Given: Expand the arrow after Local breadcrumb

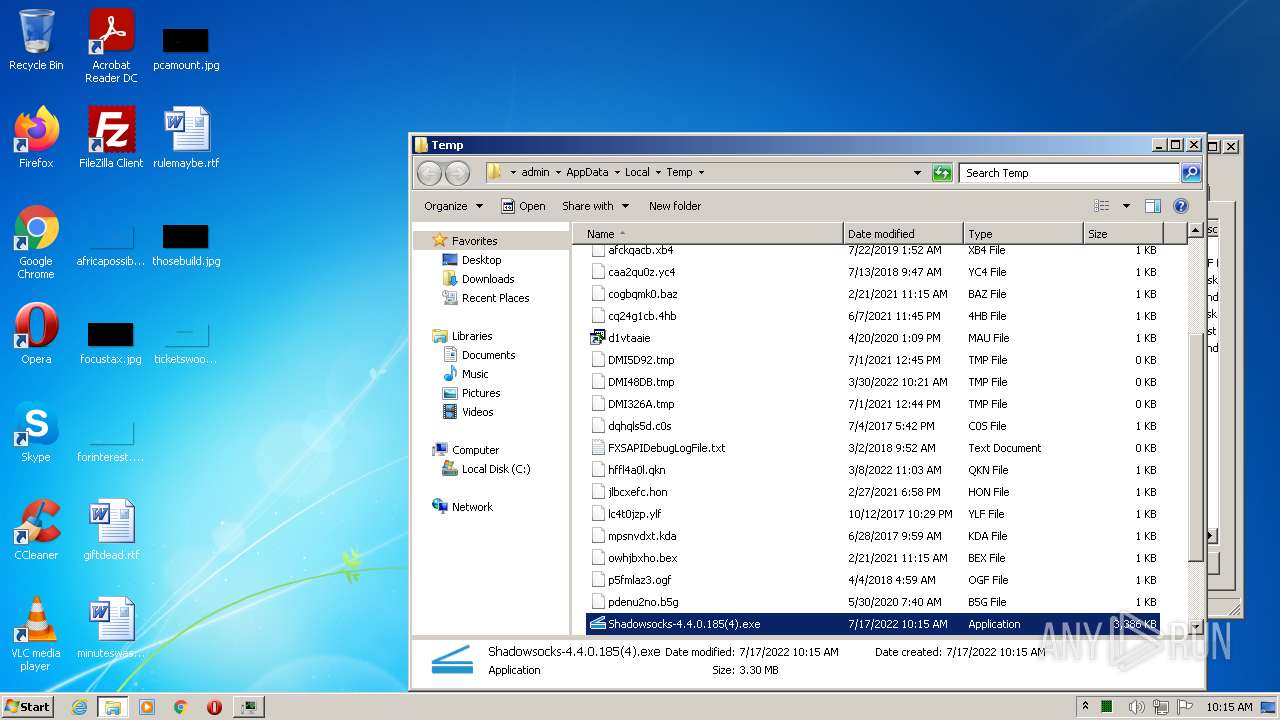Looking at the screenshot, I should [658, 173].
